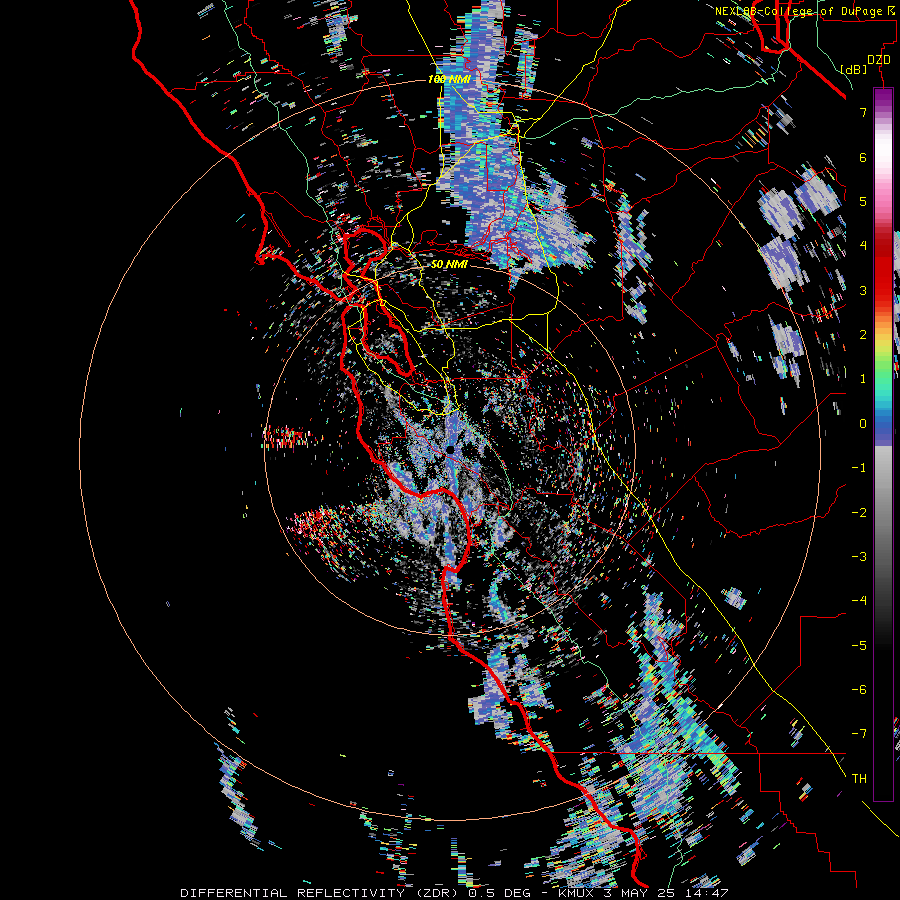Viewport: 900px width, 900px height.
Task: Click the "50 NMI" range ring label
Action: [449, 264]
